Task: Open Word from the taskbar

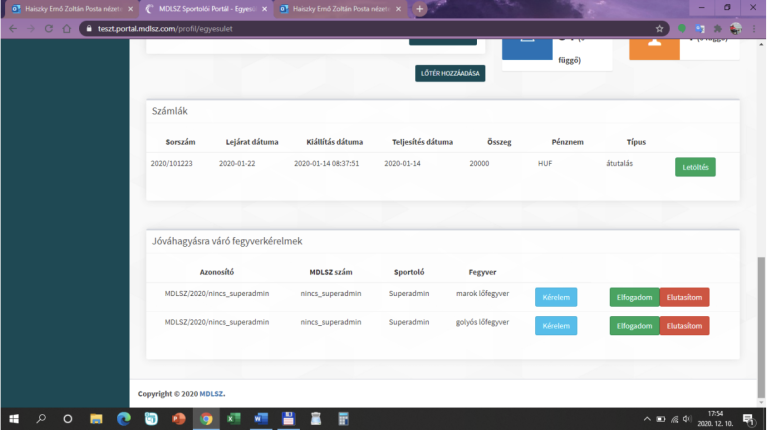Action: point(260,418)
